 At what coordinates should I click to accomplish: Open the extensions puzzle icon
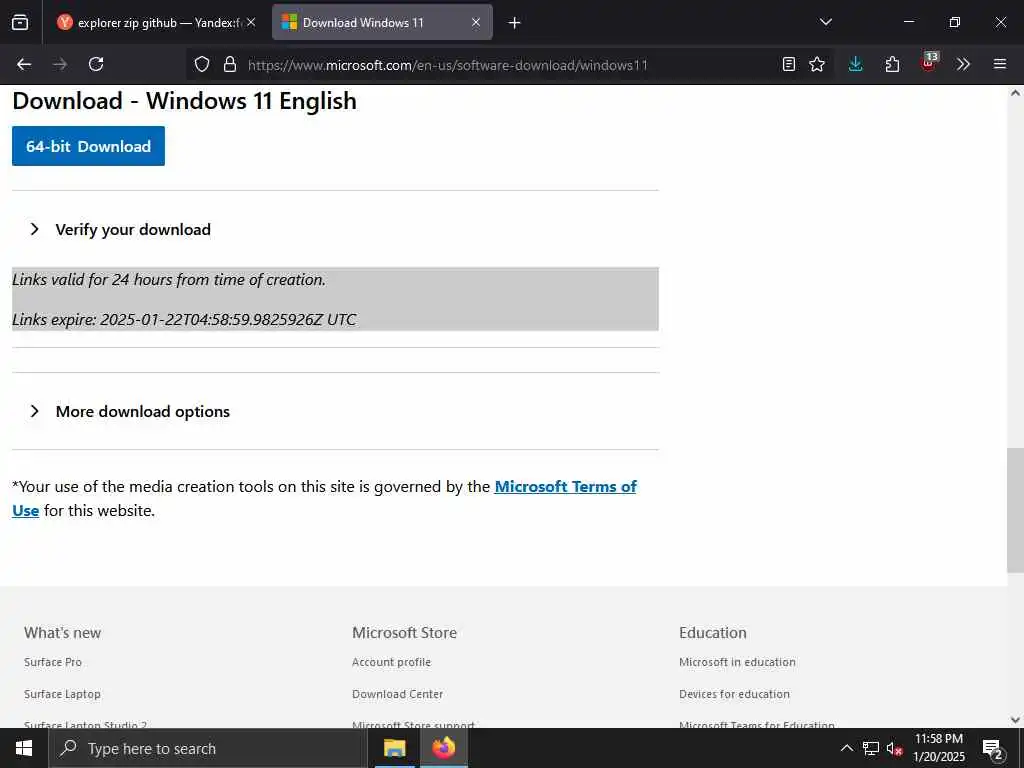892,64
